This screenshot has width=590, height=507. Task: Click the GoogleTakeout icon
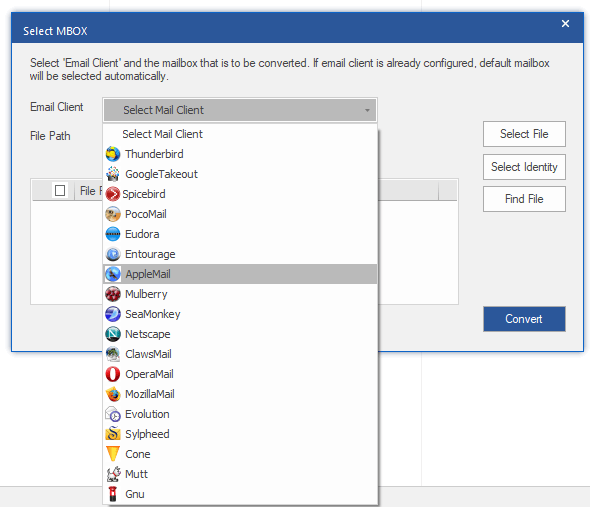click(x=113, y=174)
